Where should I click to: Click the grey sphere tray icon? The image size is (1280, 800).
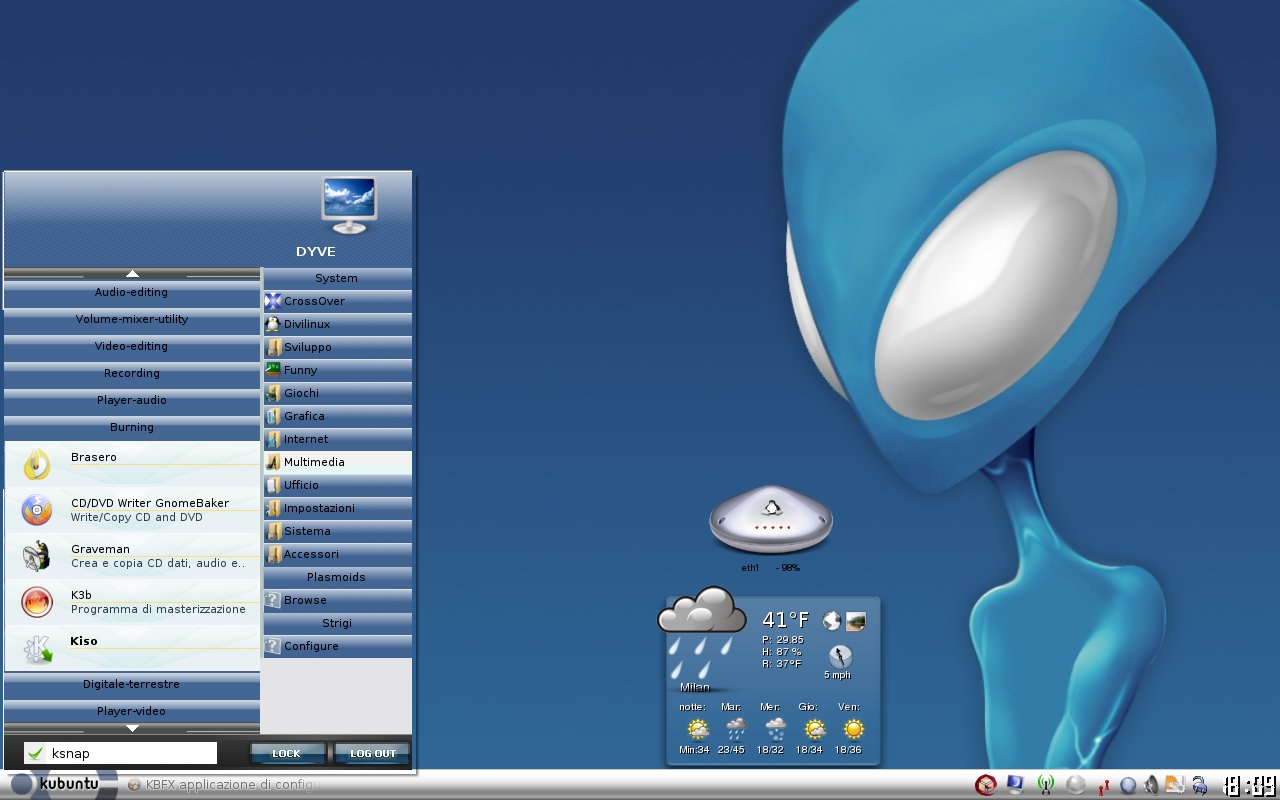1076,785
